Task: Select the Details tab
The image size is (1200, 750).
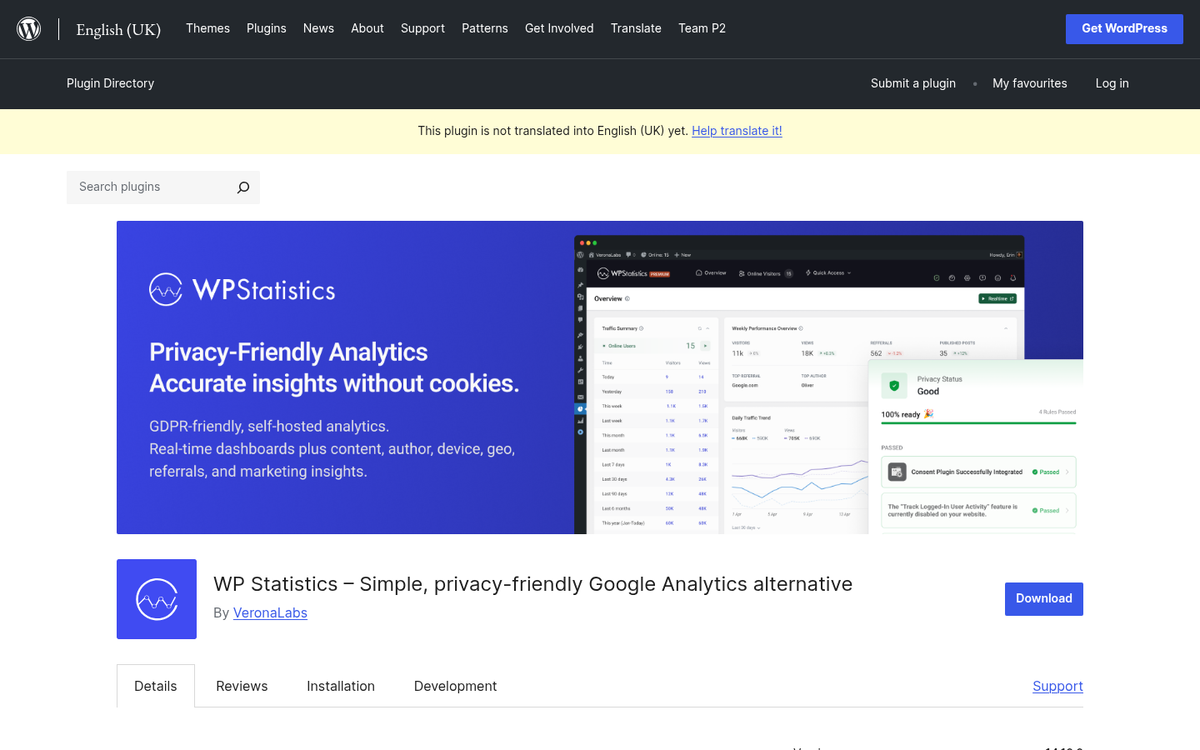Action: pyautogui.click(x=155, y=686)
